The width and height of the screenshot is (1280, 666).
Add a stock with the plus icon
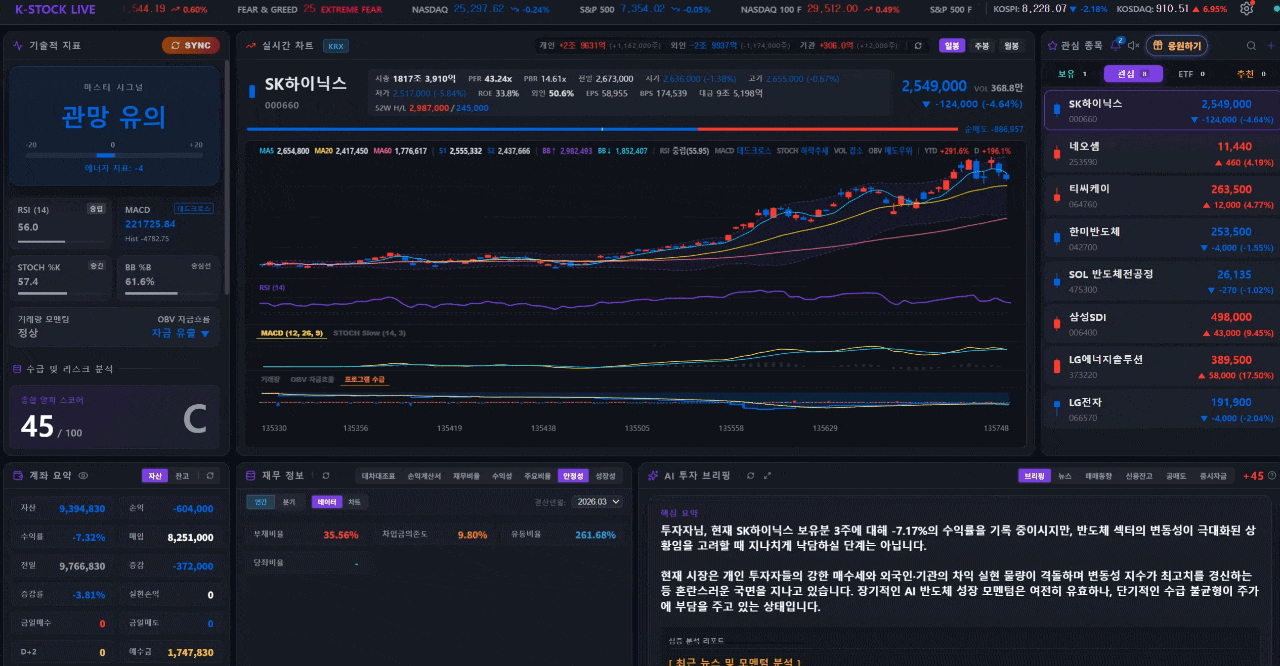pos(1269,45)
